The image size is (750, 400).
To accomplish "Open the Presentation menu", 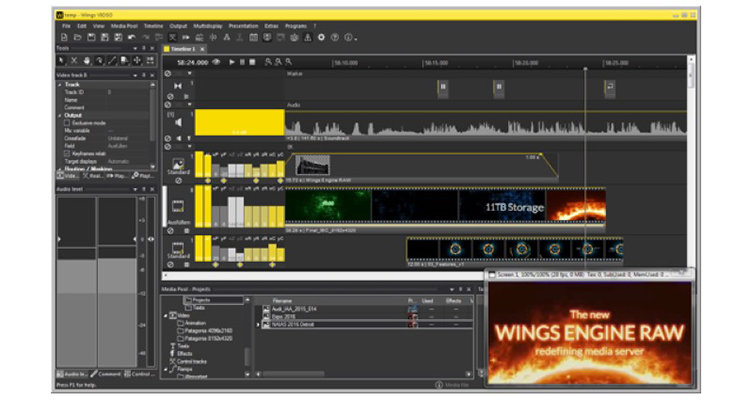I will pyautogui.click(x=243, y=26).
